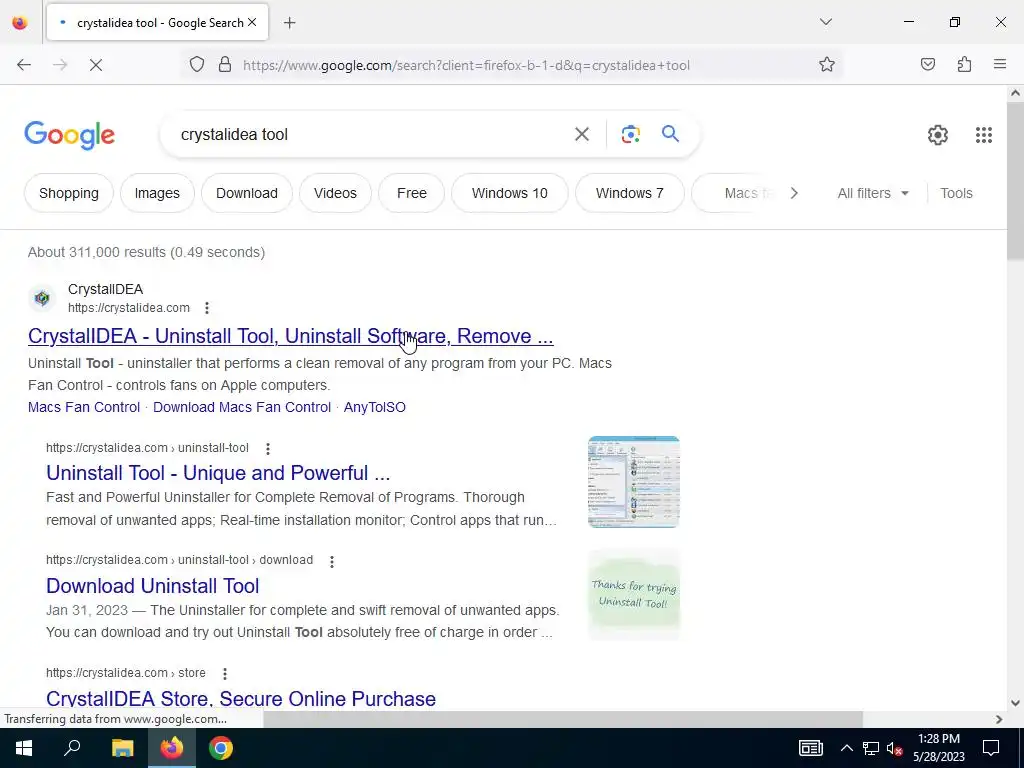The image size is (1024, 768).
Task: Show more filter chips with the arrow
Action: [x=794, y=193]
